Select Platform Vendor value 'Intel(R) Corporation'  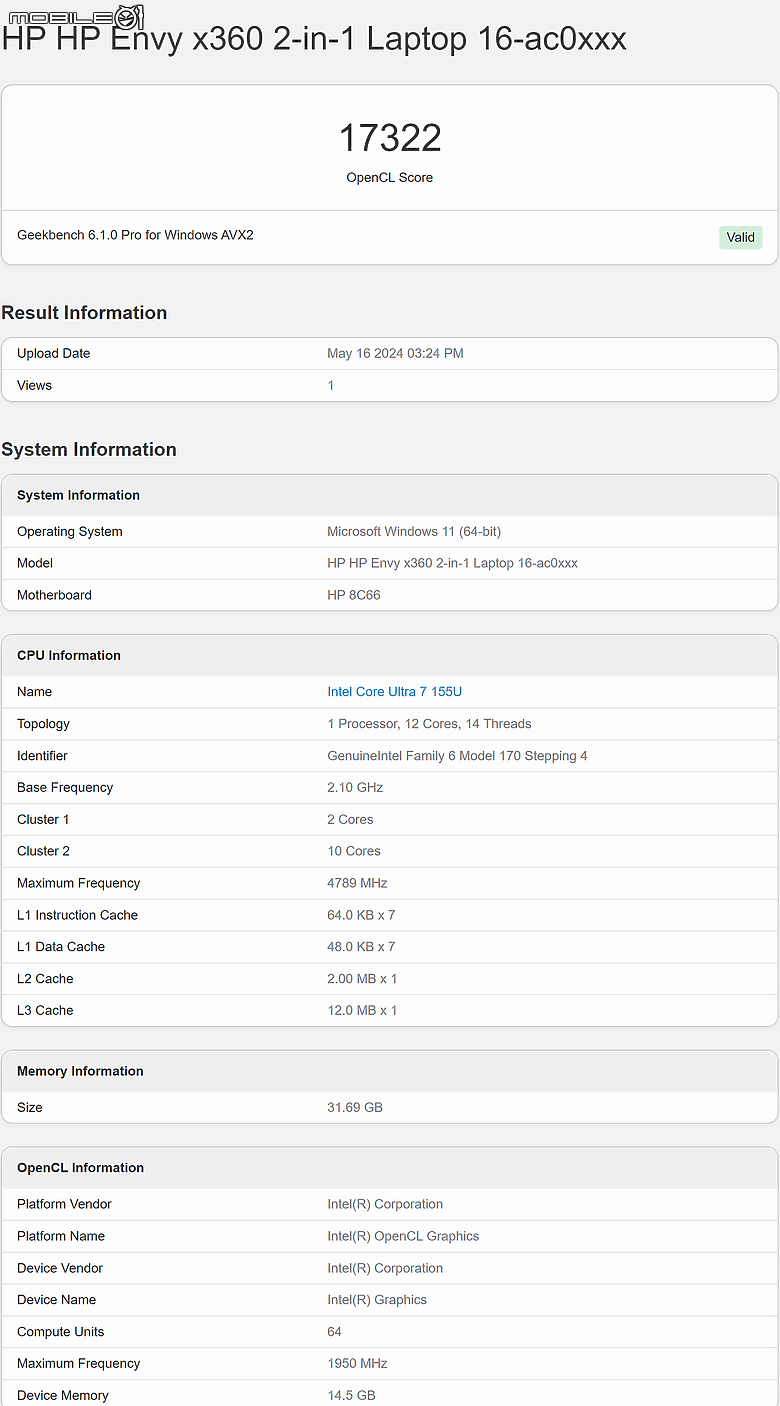[385, 1205]
